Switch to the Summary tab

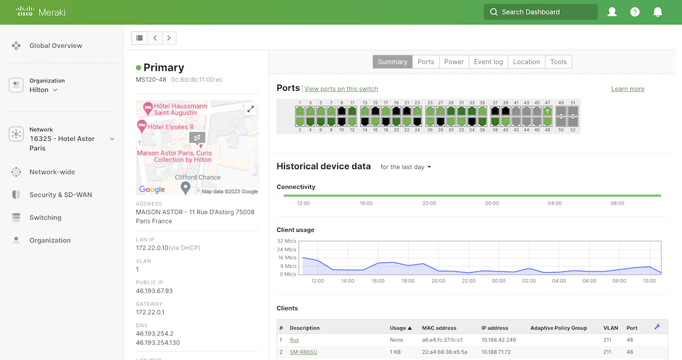coord(392,62)
